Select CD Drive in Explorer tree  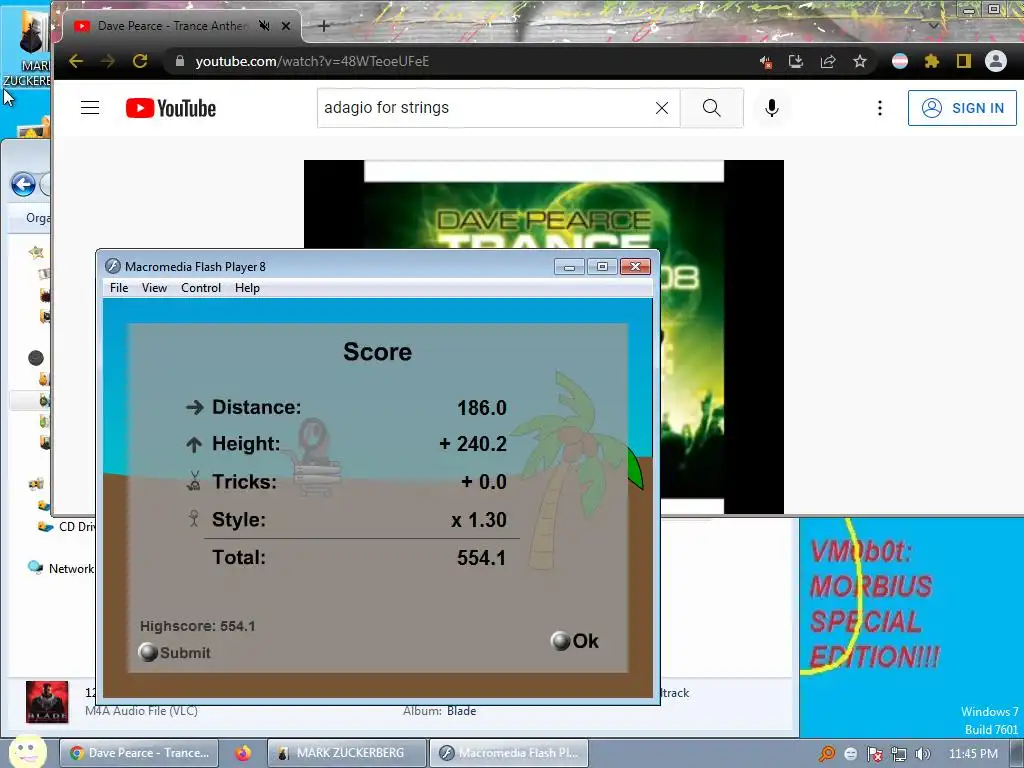coord(66,526)
